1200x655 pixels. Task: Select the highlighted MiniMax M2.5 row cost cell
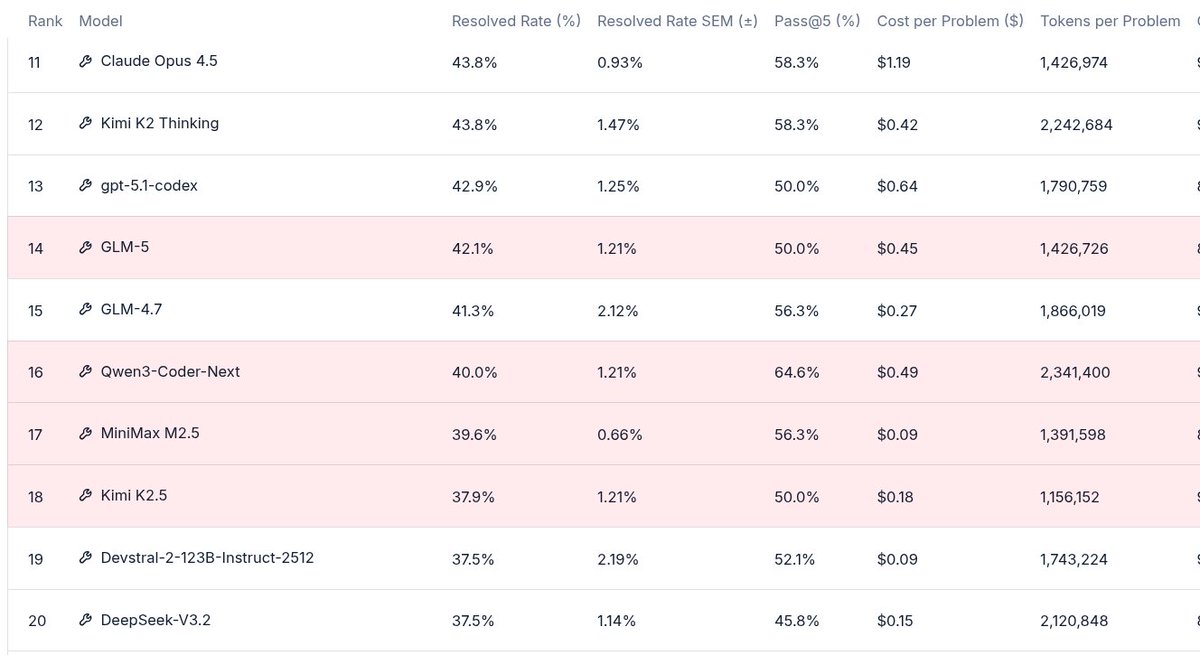click(x=894, y=435)
